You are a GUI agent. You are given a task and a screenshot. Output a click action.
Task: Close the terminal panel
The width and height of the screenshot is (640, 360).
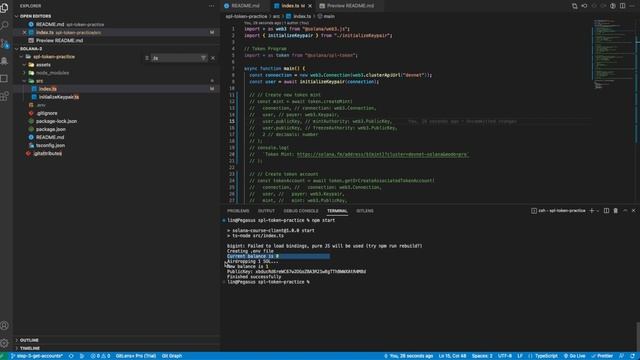[x=633, y=211]
